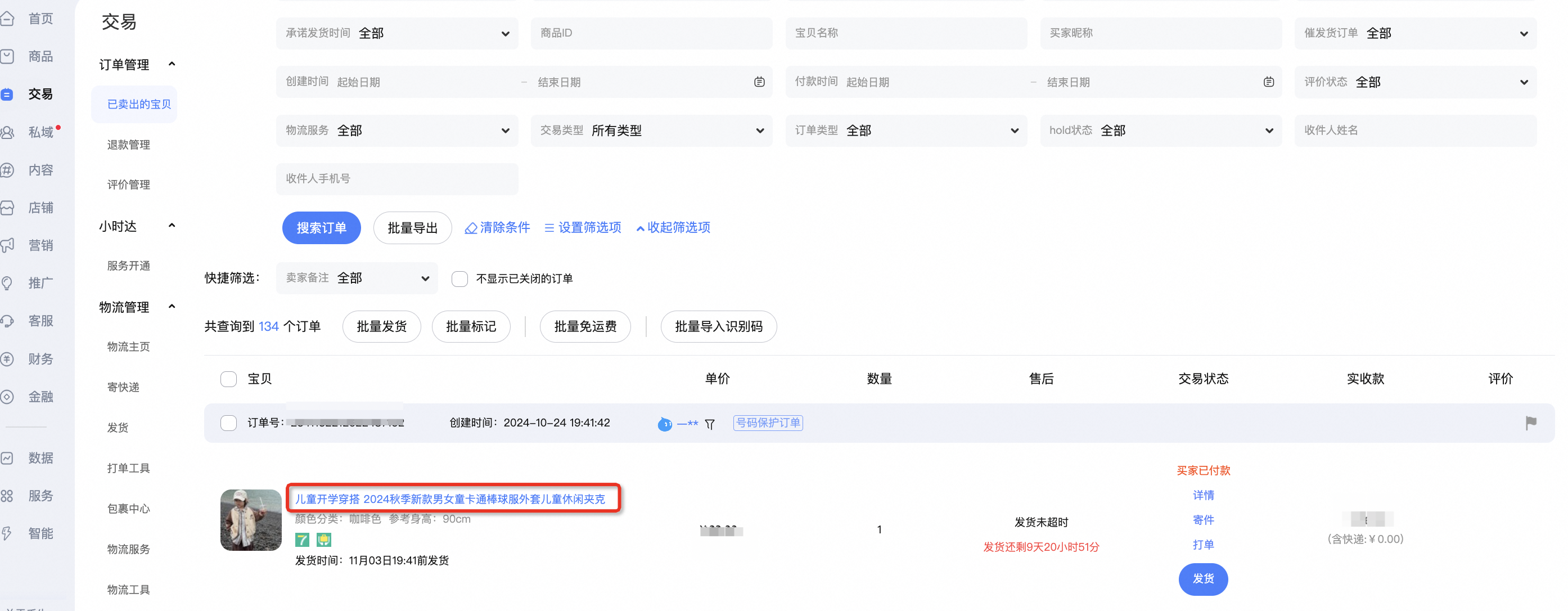Viewport: 1568px width, 611px height.
Task: Open 承诺发货时间 dropdown
Action: coord(397,33)
